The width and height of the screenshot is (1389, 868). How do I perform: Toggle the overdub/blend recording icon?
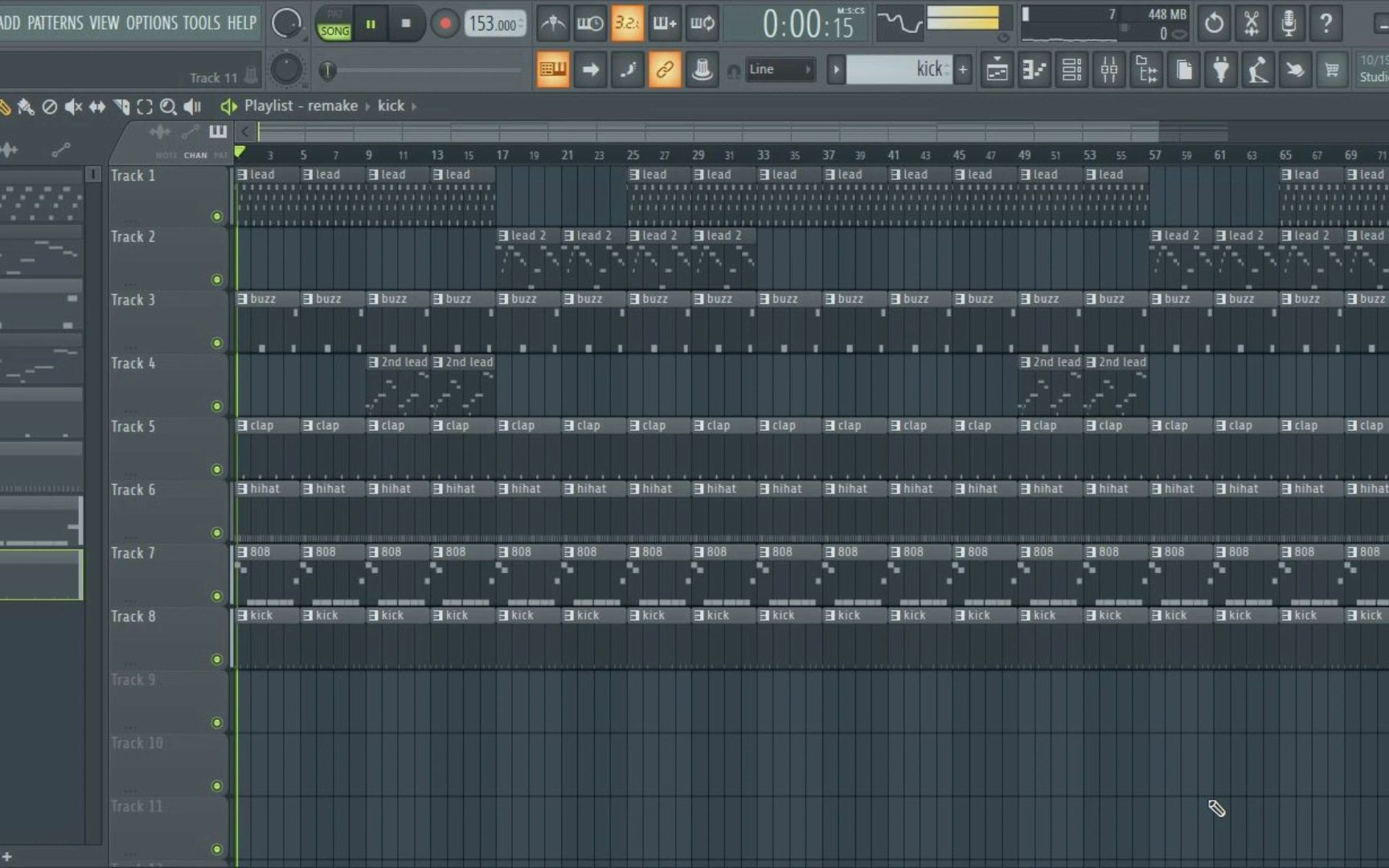point(665,23)
